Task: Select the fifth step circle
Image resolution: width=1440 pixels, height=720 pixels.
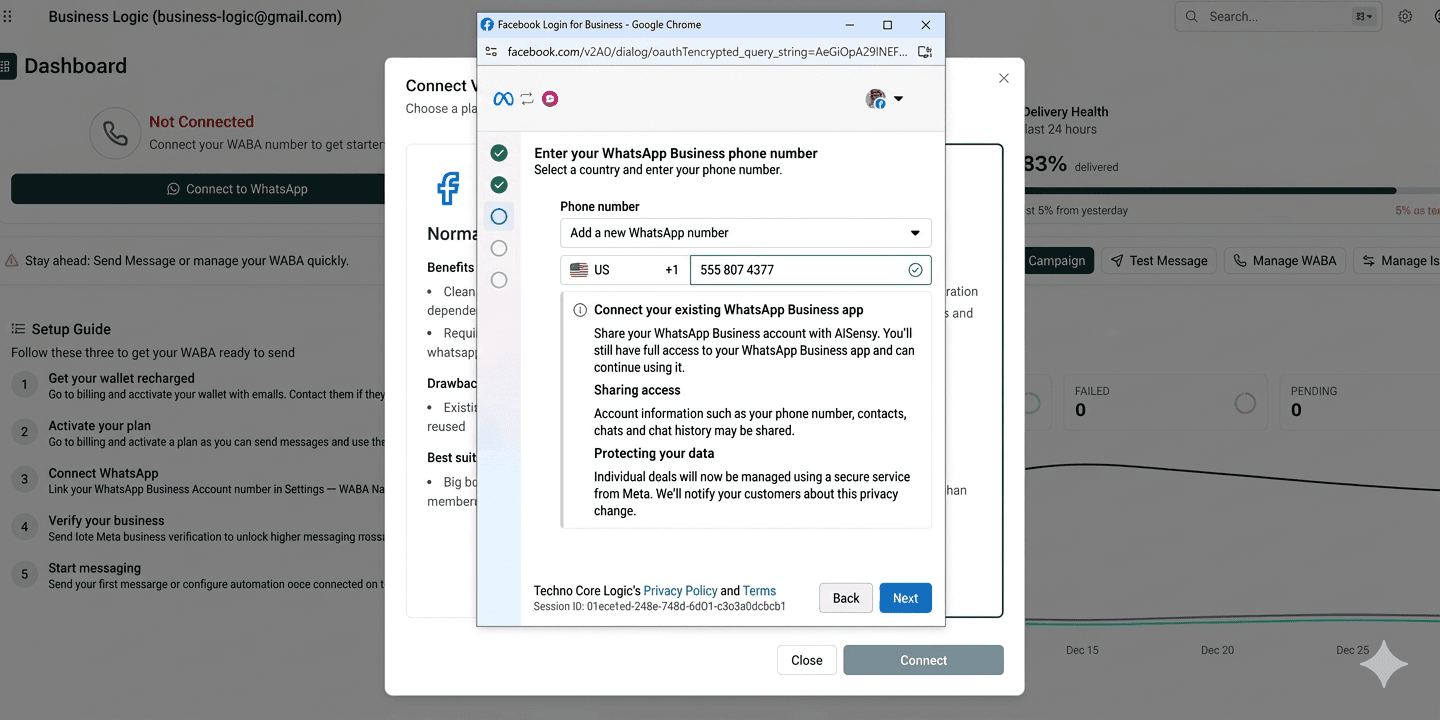Action: [499, 280]
